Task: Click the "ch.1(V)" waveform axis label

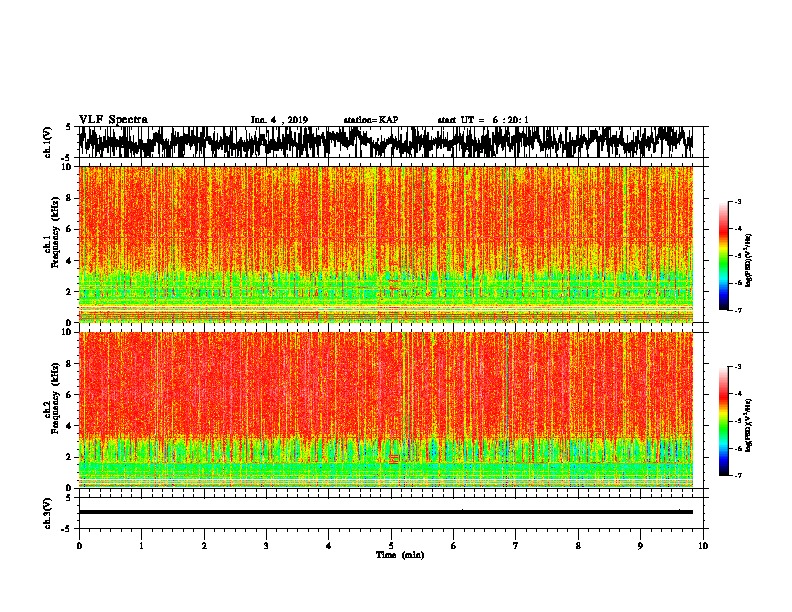Action: (47, 142)
